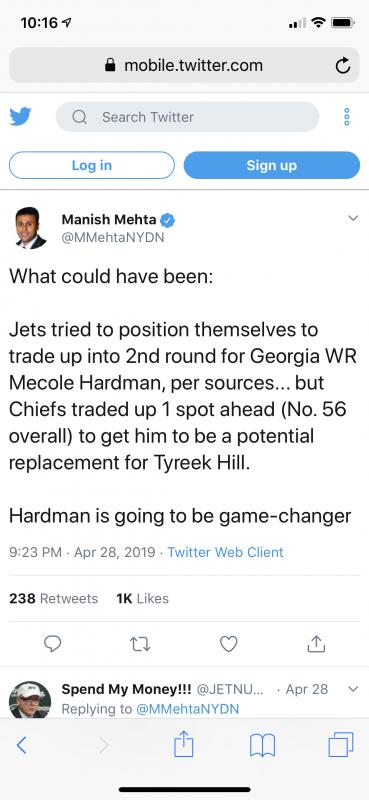The height and width of the screenshot is (800, 369).
Task: Reply to Manish Mehta's tweet
Action: [53, 644]
